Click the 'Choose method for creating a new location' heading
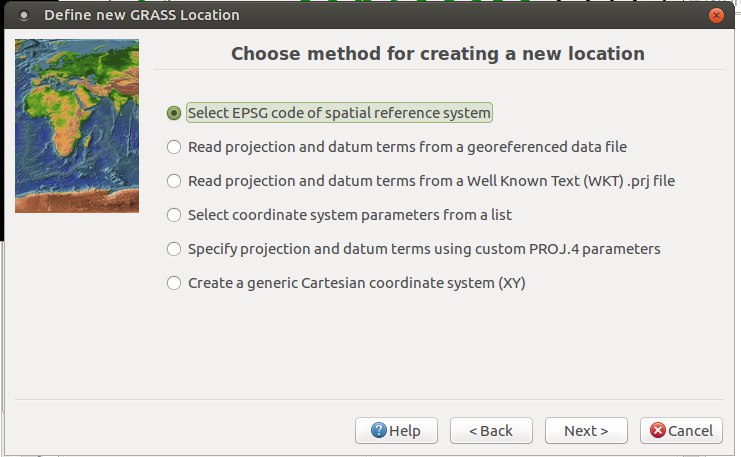Viewport: 741px width, 457px height. 438,53
